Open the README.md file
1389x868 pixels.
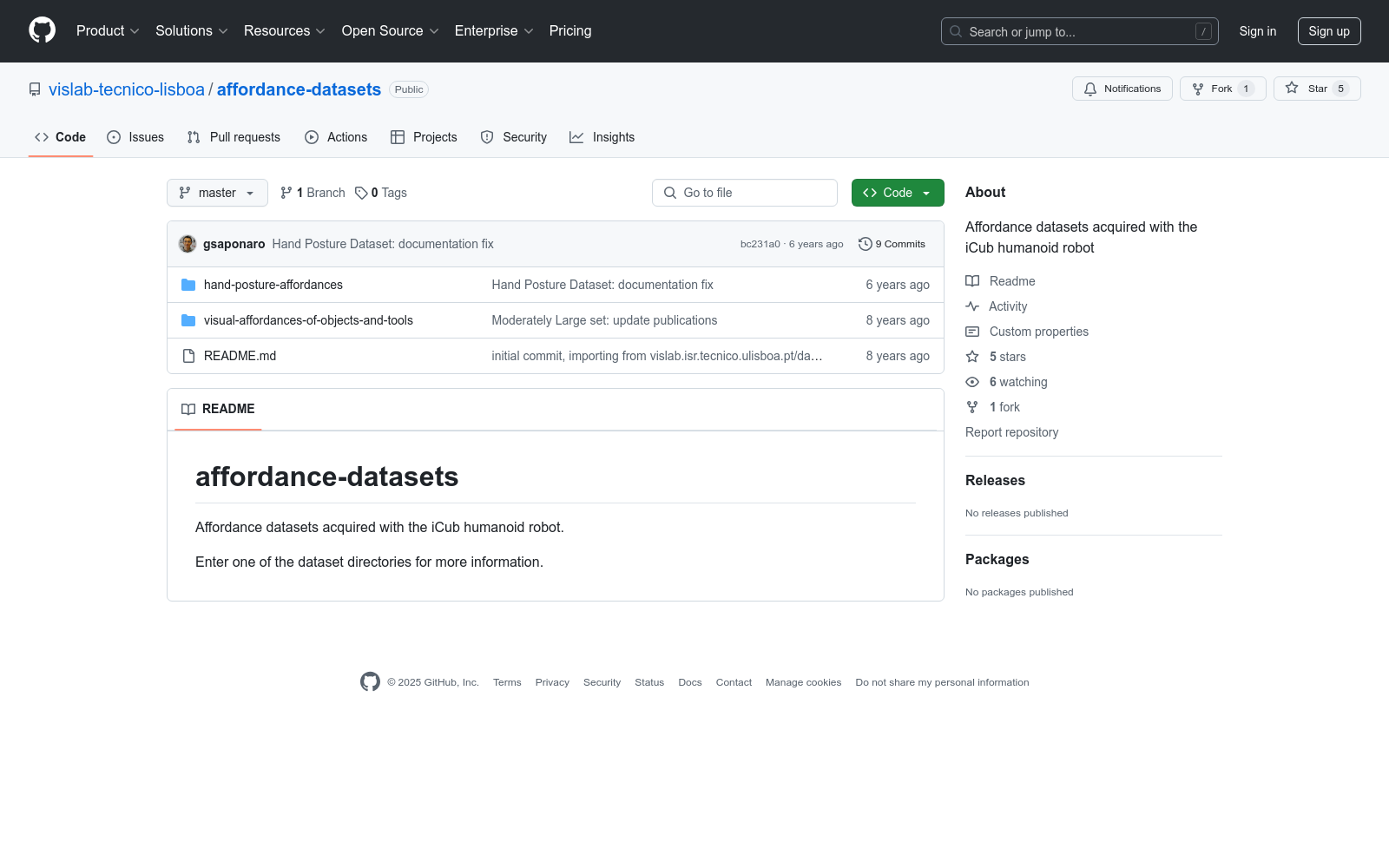click(240, 356)
